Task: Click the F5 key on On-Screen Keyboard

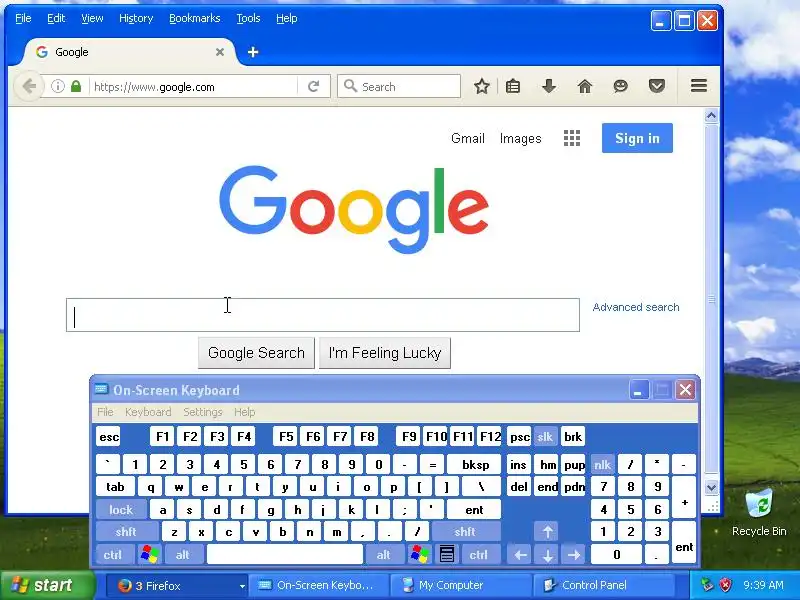Action: (x=286, y=437)
